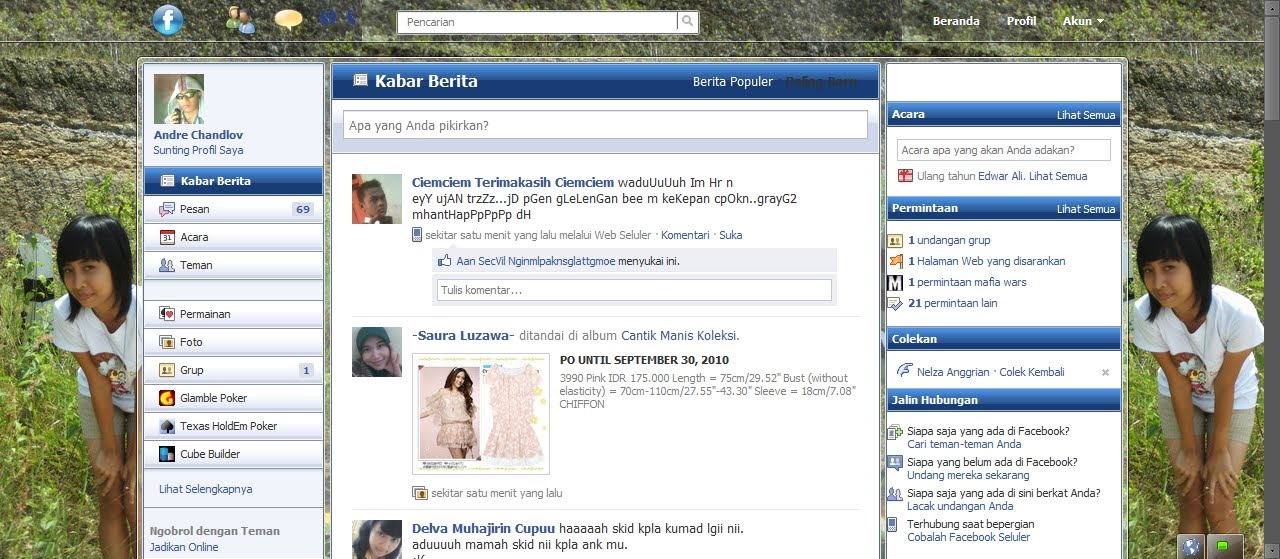Viewport: 1280px width, 559px height.
Task: Open 21 permintaan lain link
Action: 952,303
